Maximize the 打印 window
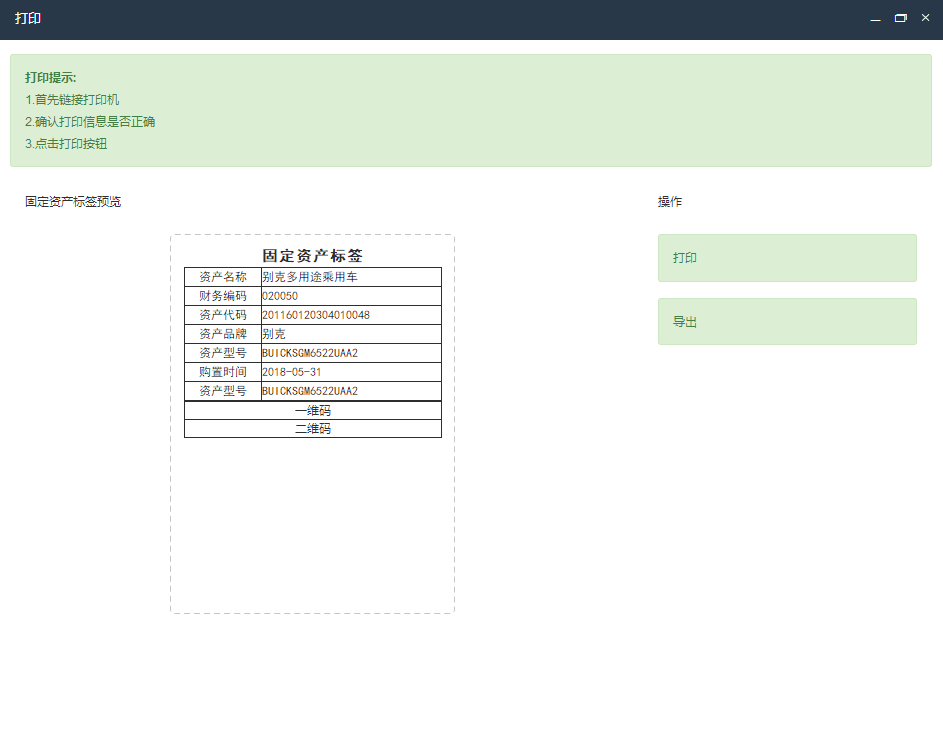Screen dimensions: 943x755 [x=900, y=19]
